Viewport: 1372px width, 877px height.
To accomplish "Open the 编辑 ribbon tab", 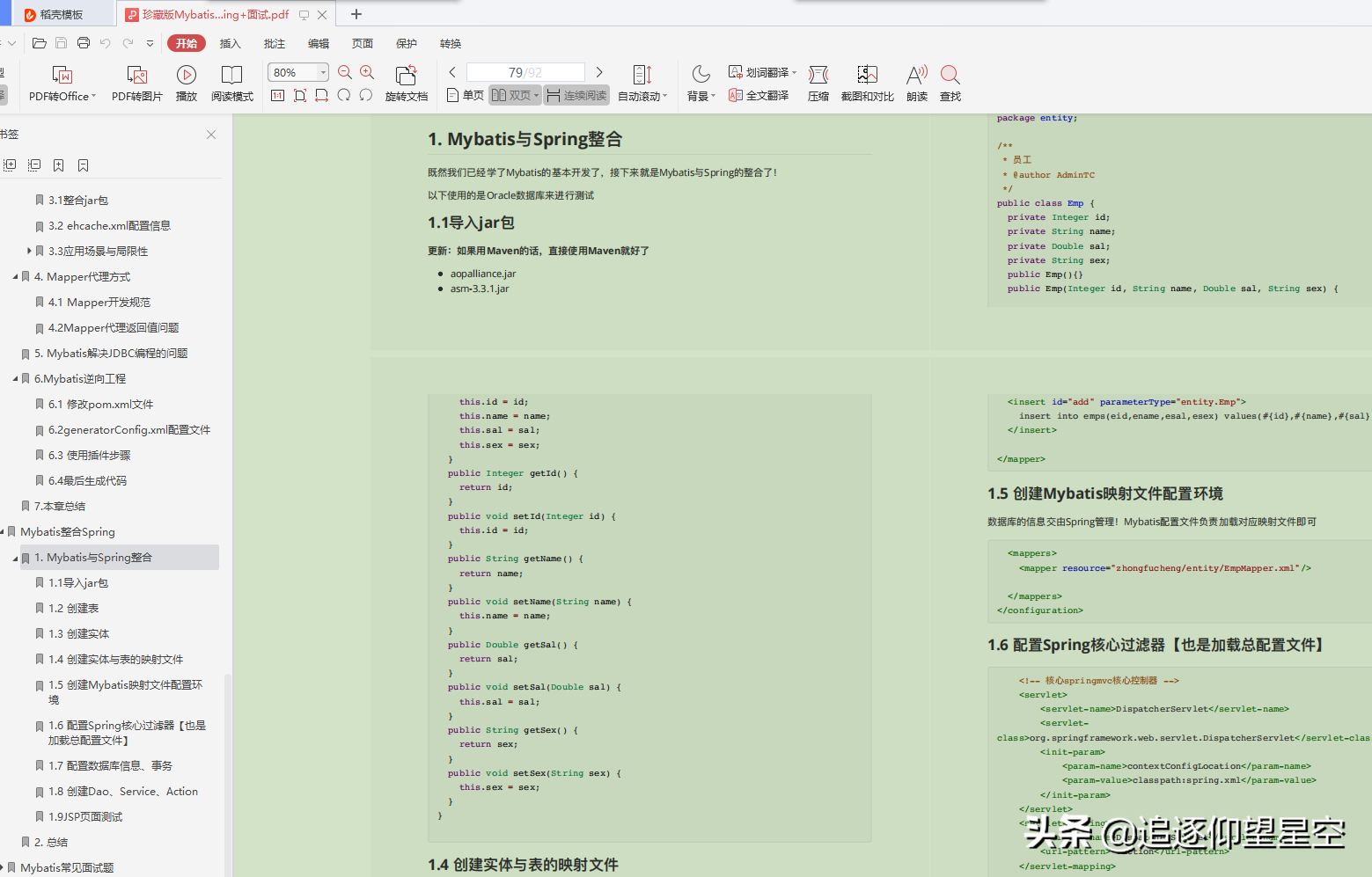I will point(318,43).
